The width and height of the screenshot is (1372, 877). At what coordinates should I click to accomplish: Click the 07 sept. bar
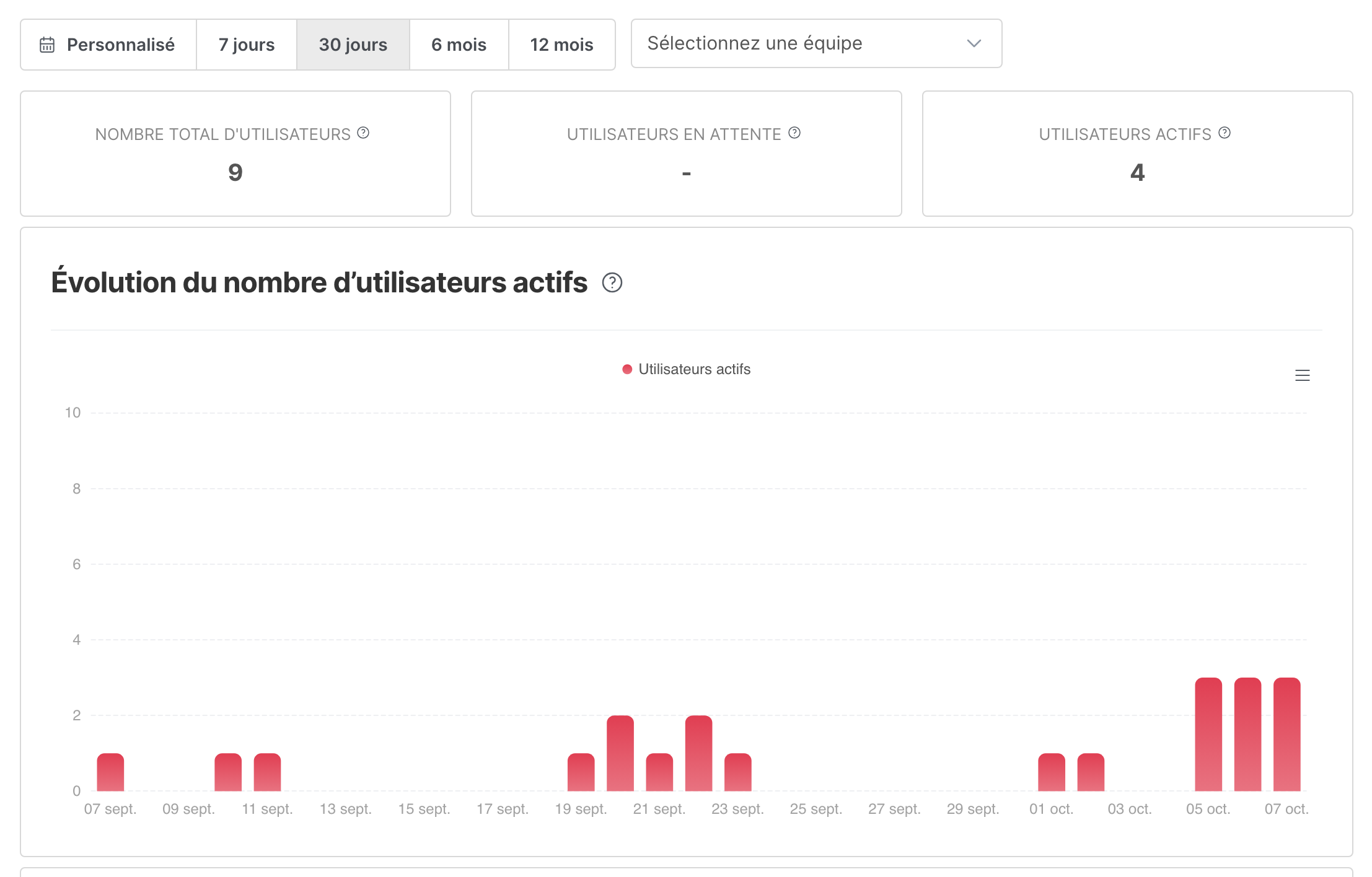pyautogui.click(x=110, y=772)
